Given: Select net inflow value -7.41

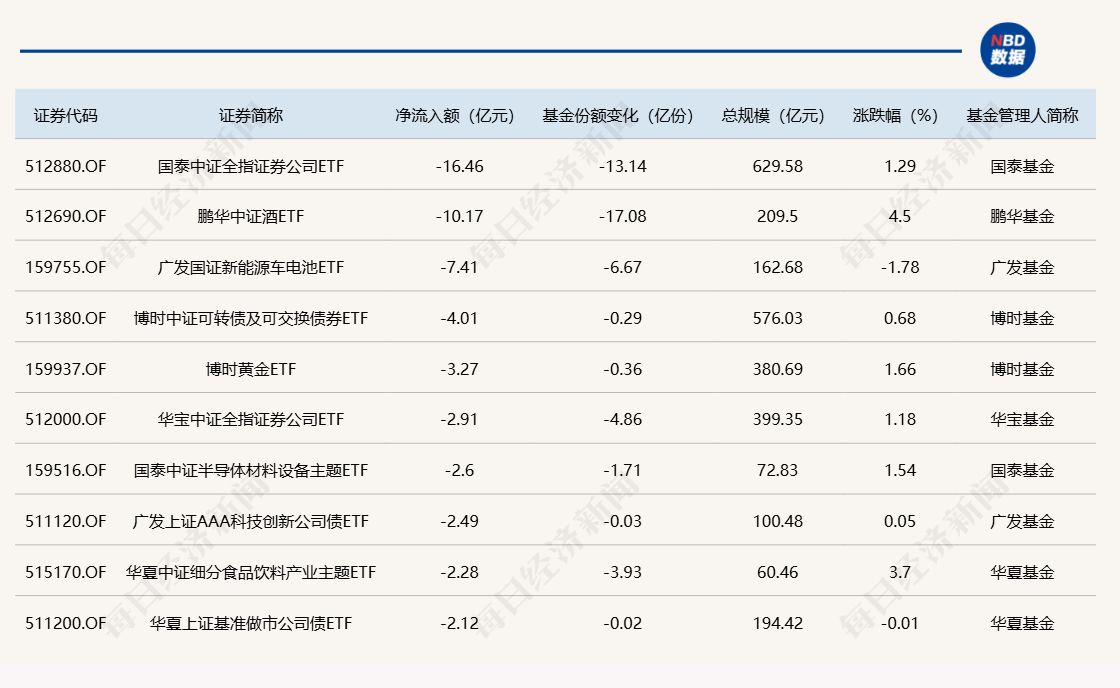Looking at the screenshot, I should click(459, 267).
